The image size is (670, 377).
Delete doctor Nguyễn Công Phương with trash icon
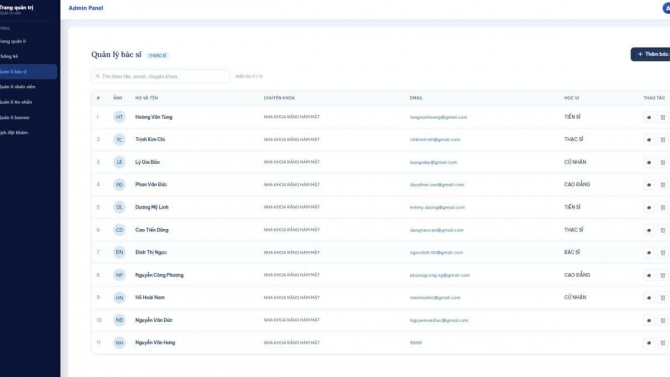(x=663, y=275)
